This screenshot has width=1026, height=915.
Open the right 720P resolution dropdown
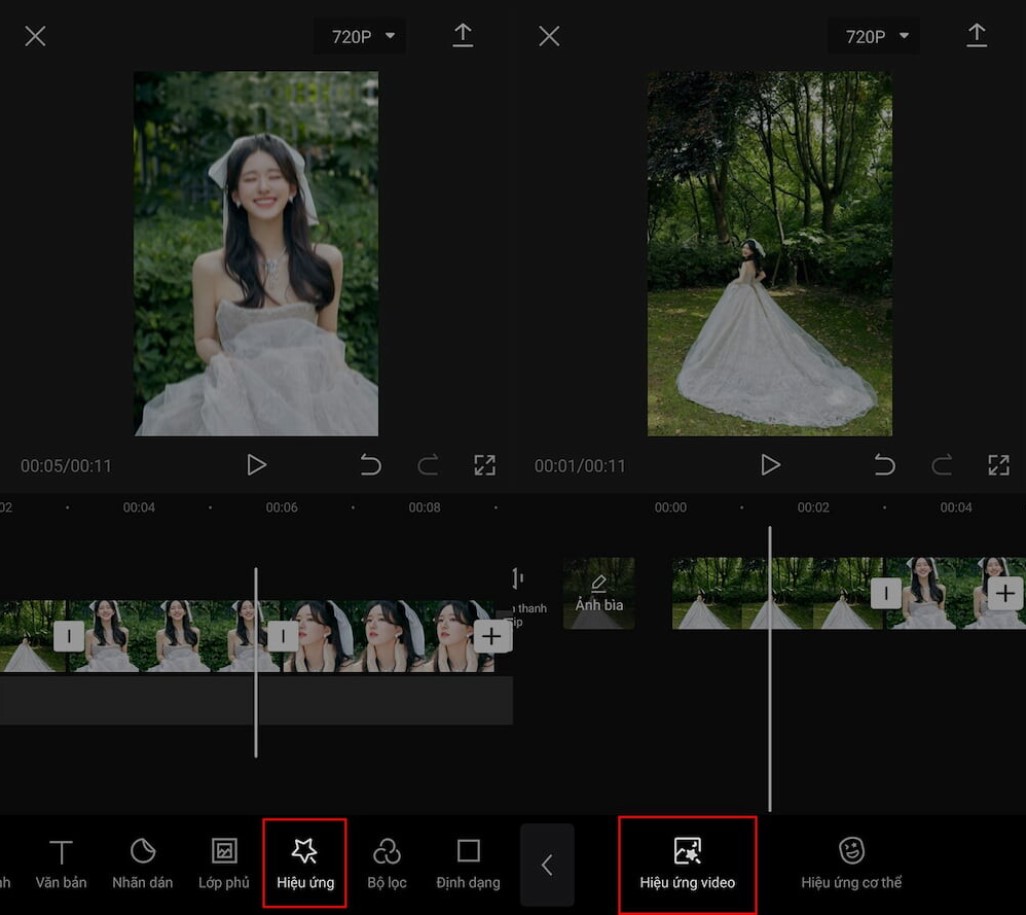point(873,36)
